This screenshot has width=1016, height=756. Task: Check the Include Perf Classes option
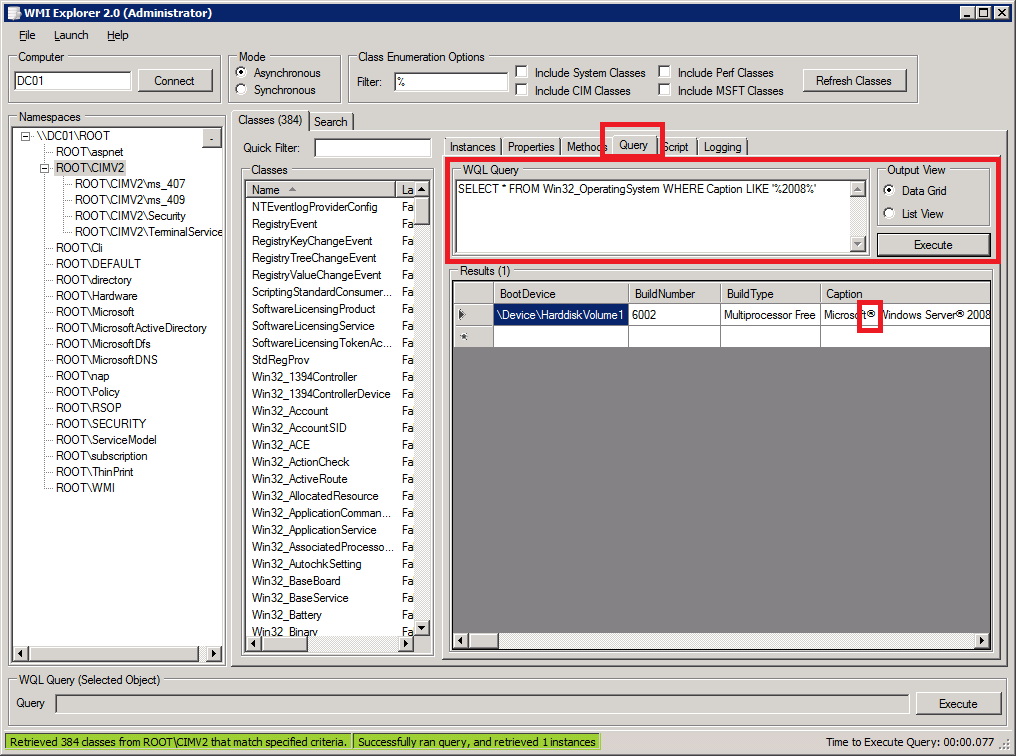point(665,73)
